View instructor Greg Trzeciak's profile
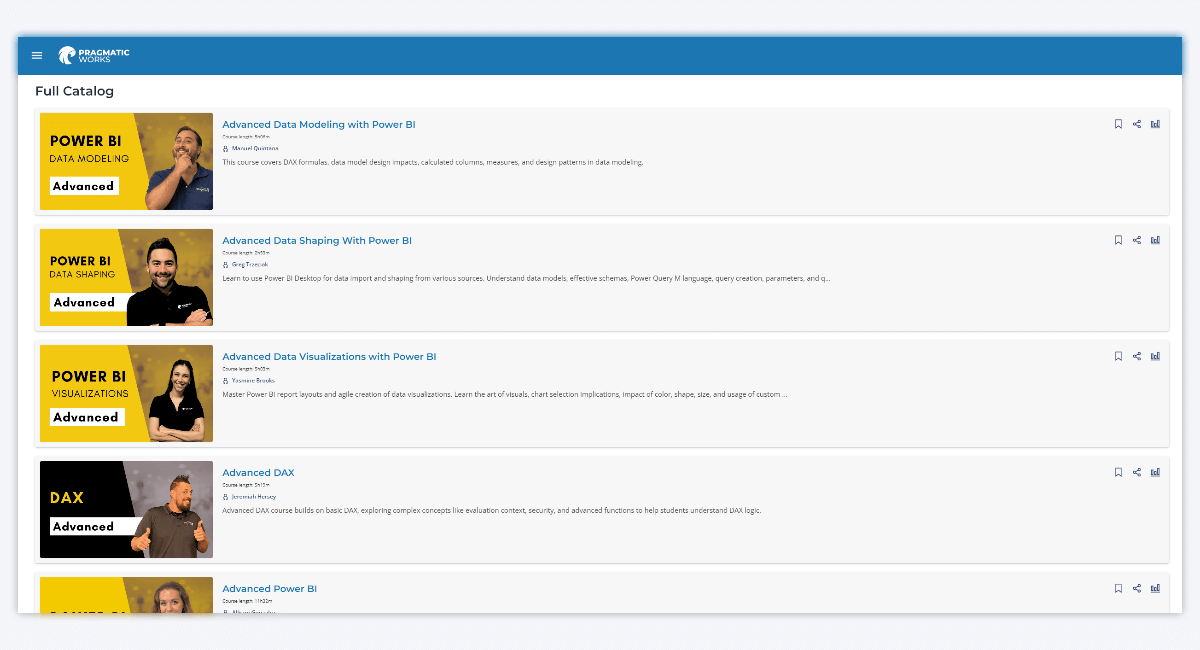1200x650 pixels. coord(250,264)
